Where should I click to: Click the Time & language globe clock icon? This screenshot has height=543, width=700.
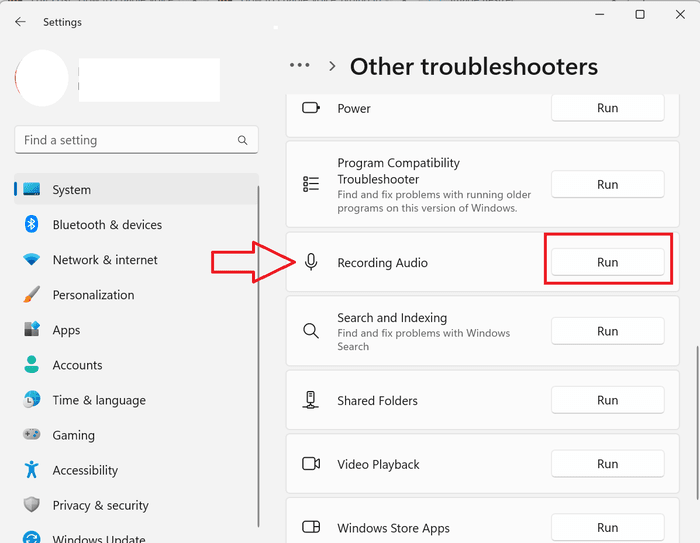pyautogui.click(x=31, y=400)
